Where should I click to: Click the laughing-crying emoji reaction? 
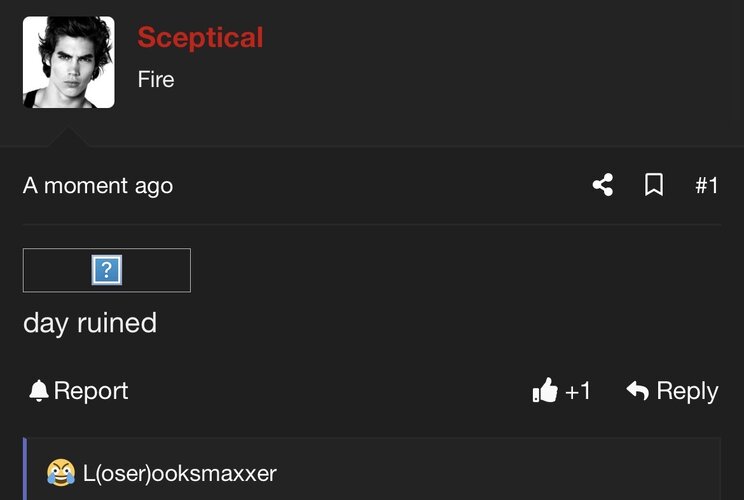[x=61, y=472]
